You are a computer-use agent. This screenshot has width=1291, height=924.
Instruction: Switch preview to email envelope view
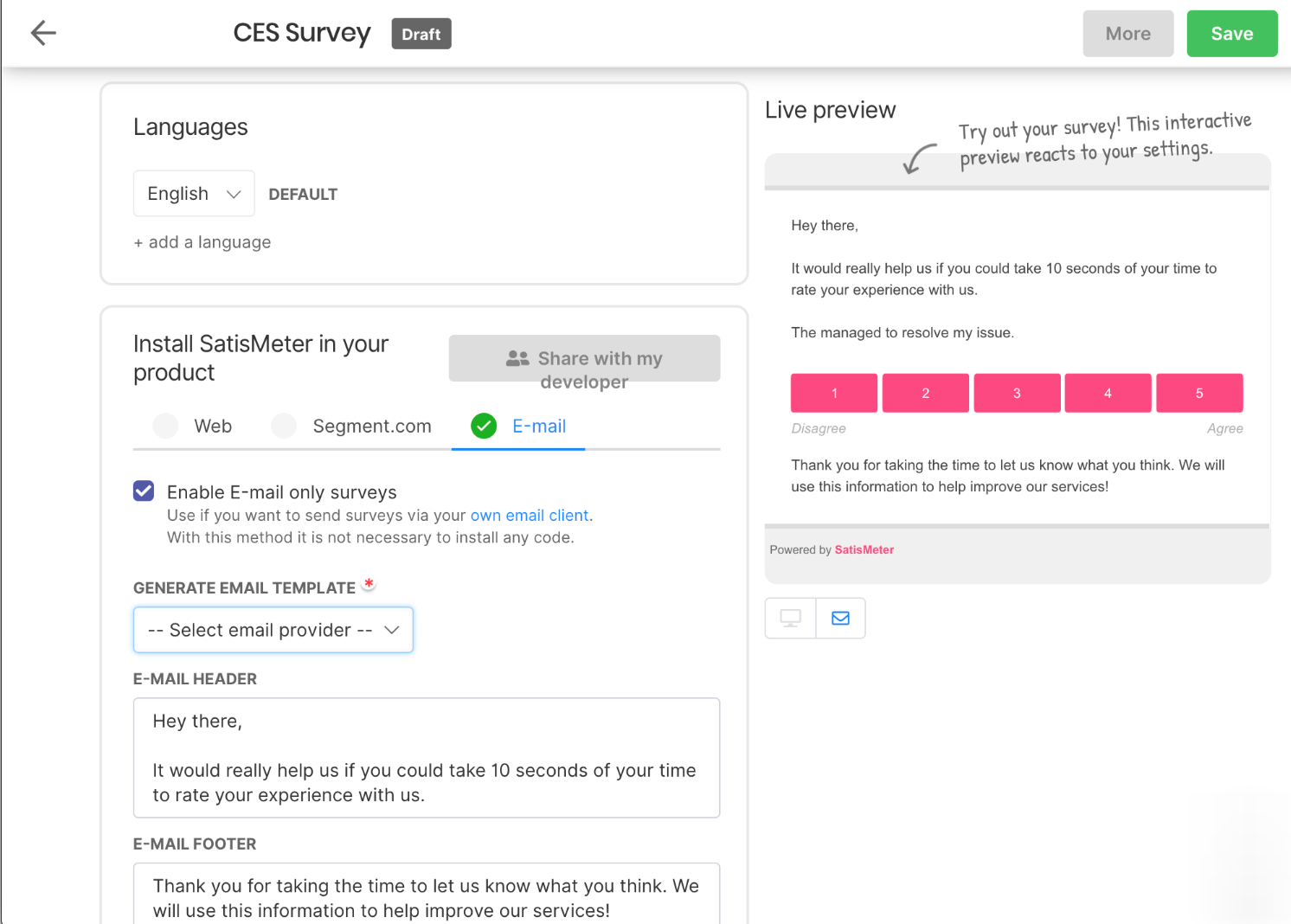(x=840, y=618)
